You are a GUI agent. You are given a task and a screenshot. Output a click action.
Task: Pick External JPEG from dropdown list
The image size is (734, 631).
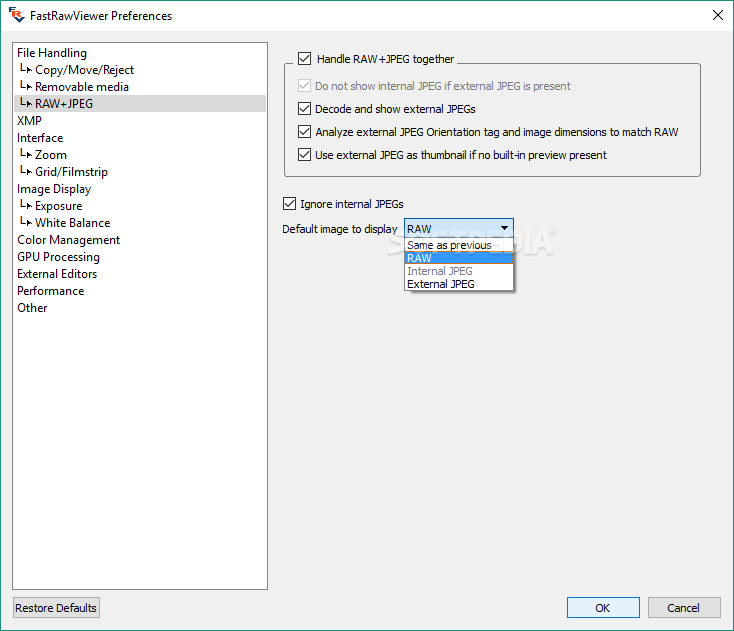point(459,284)
